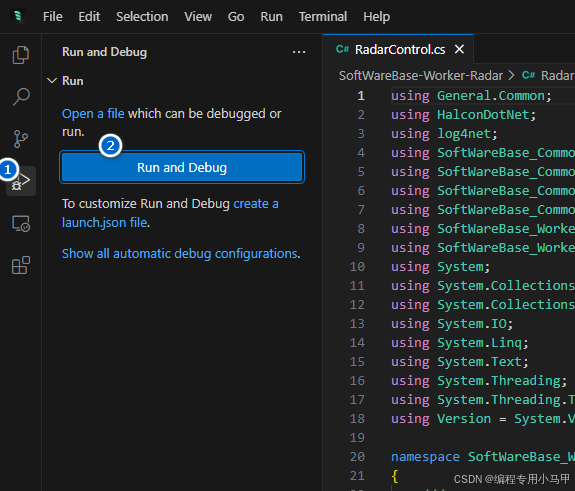Click line number 19 in the gutter

pos(357,437)
